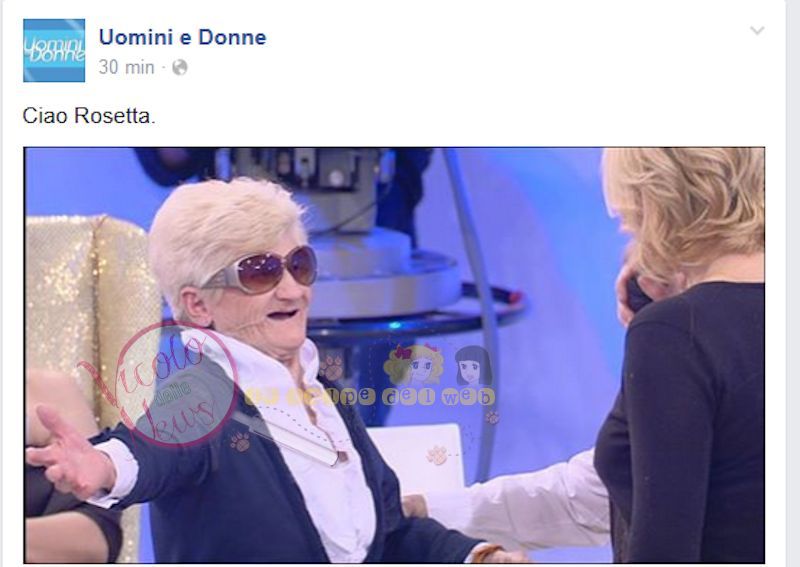800x567 pixels.
Task: Click the paw print beside the white collar
Action: tap(333, 367)
